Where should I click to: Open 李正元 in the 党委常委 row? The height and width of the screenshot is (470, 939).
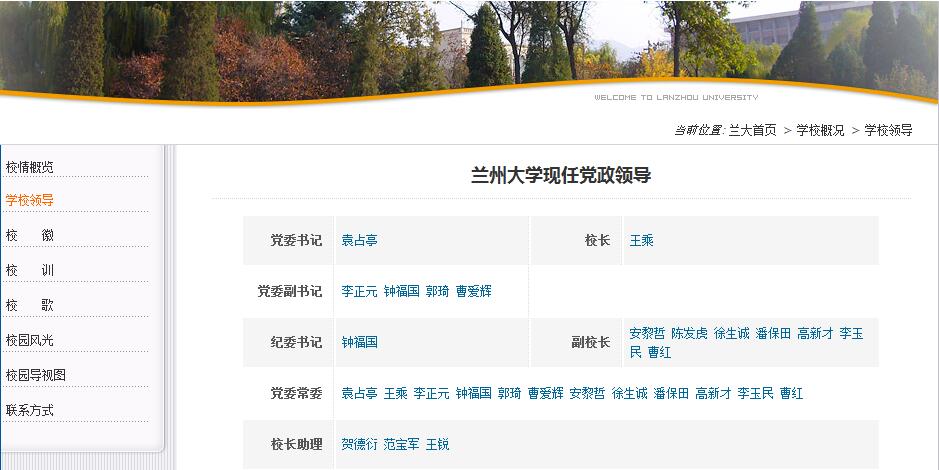pyautogui.click(x=431, y=393)
